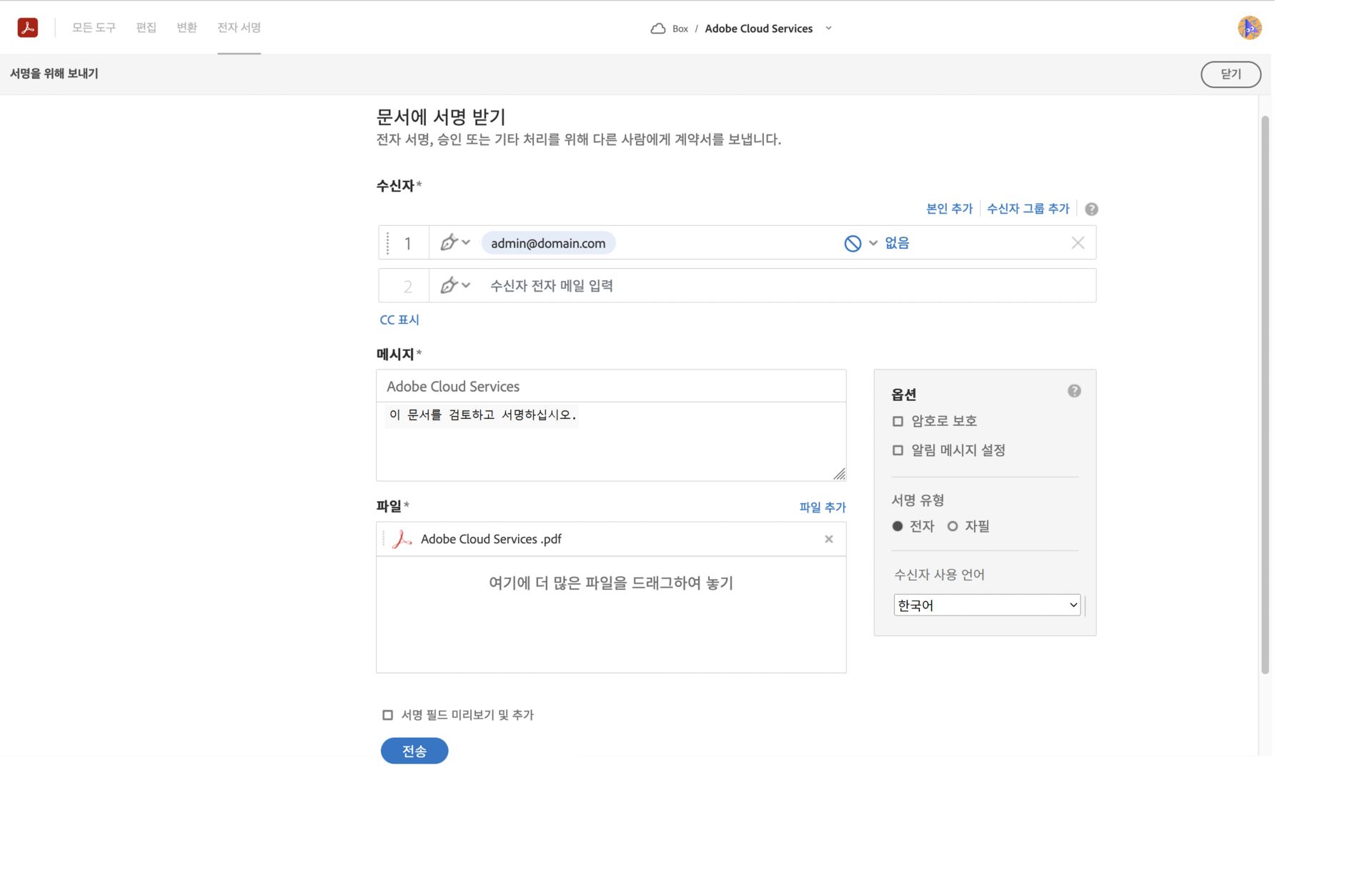Remove Adobe Cloud Services .pdf file
The image size is (1372, 885).
(829, 539)
